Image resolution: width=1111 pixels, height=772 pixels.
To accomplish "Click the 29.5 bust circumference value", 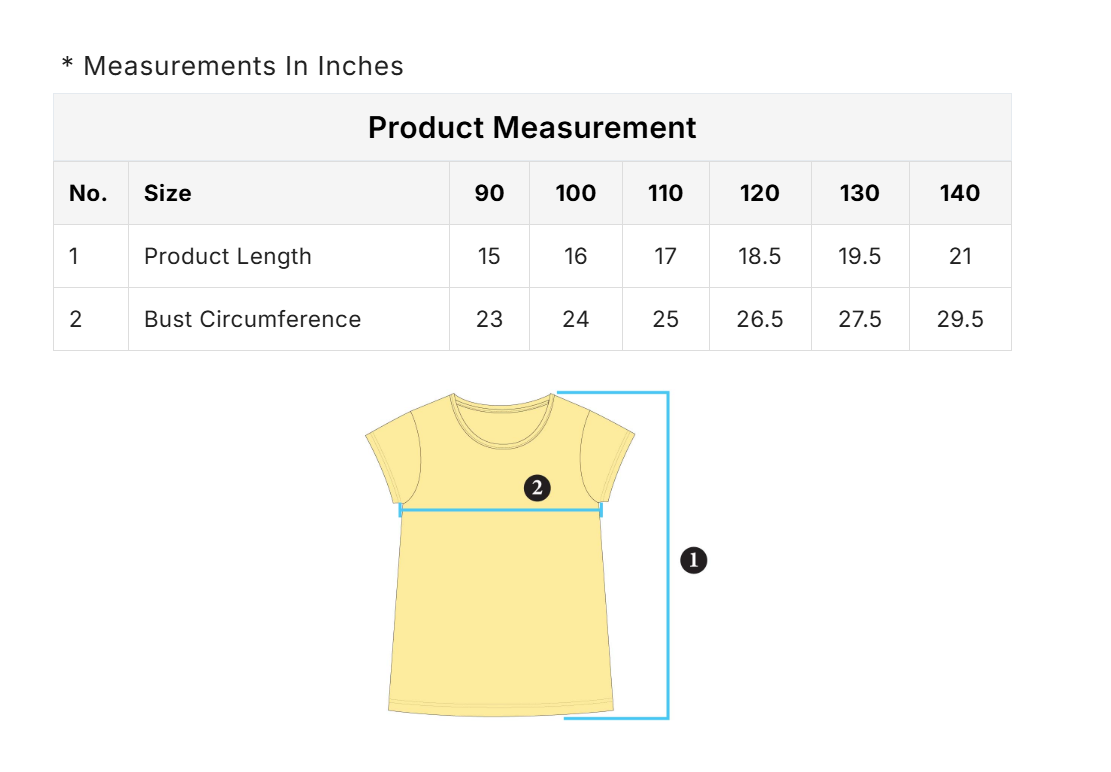I will point(960,319).
